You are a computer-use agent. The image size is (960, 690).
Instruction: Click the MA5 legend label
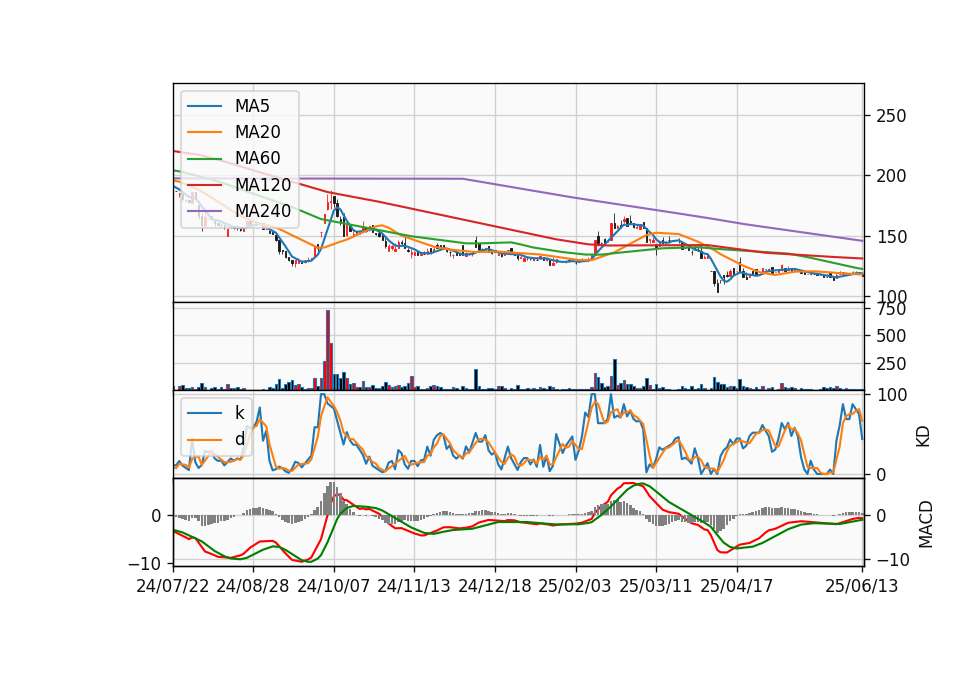coord(252,106)
